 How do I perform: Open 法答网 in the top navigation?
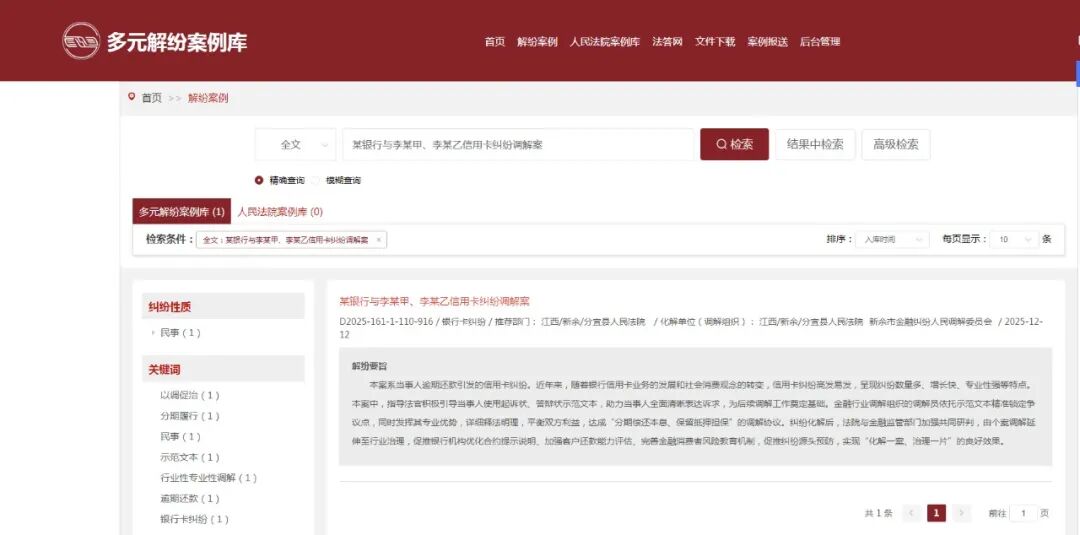(x=667, y=42)
